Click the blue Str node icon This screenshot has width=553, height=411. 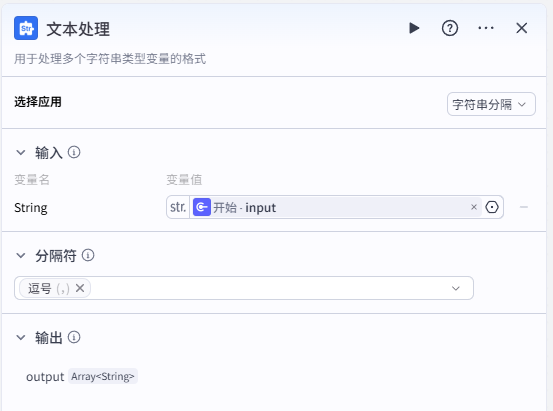[26, 28]
